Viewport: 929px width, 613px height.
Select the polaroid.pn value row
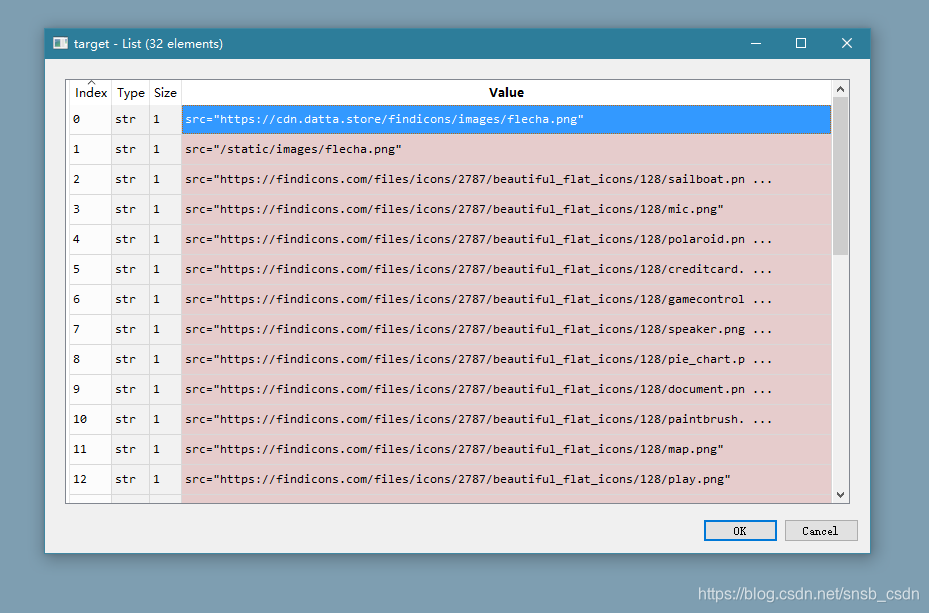tap(506, 239)
